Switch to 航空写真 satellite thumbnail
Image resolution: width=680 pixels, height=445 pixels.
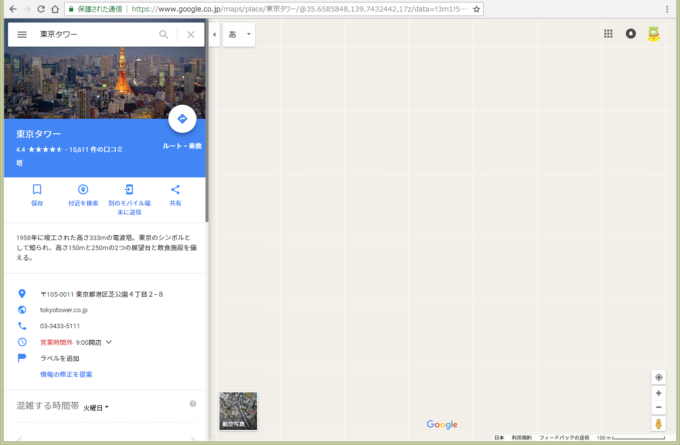(x=238, y=411)
